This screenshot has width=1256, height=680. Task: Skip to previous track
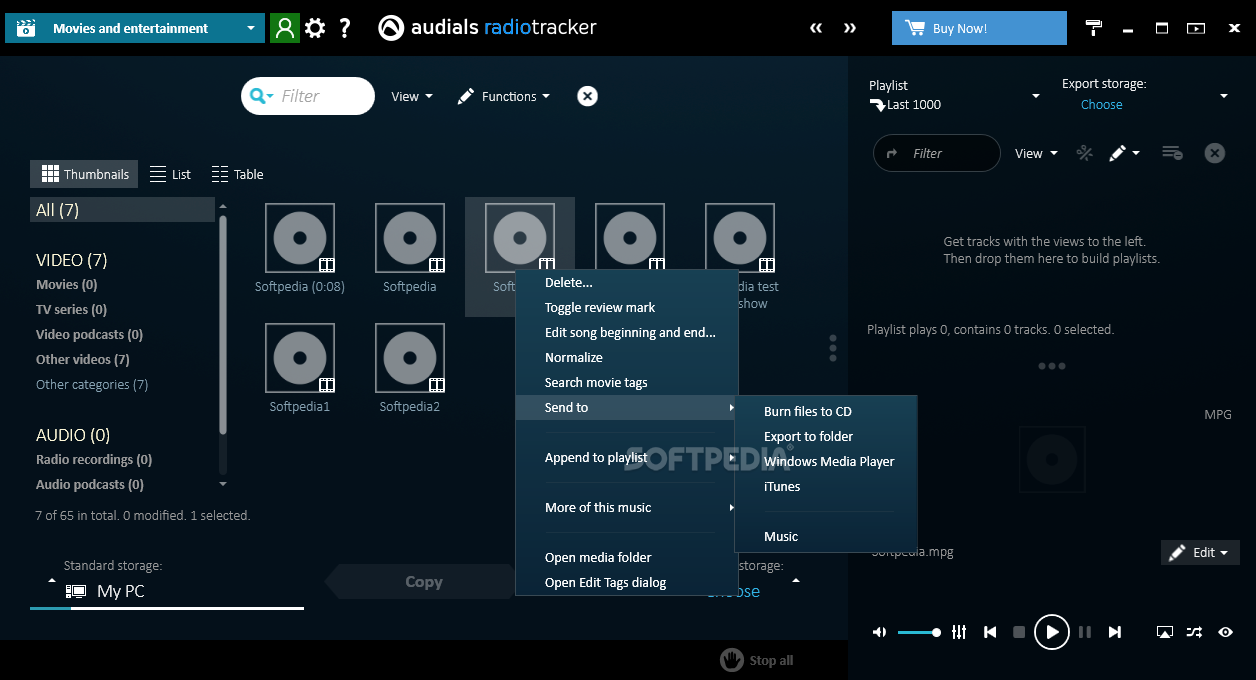(x=990, y=632)
